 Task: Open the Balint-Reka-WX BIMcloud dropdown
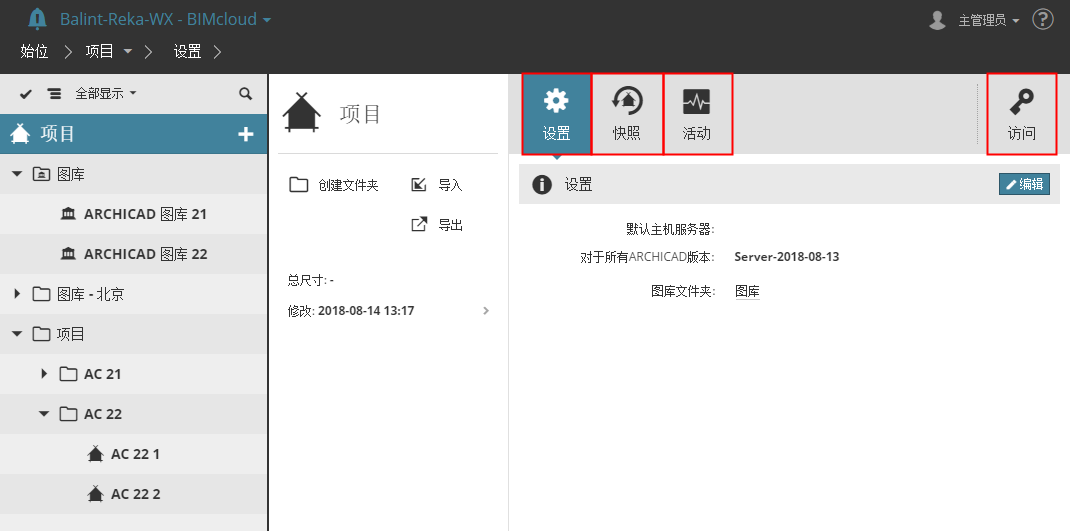click(x=165, y=19)
